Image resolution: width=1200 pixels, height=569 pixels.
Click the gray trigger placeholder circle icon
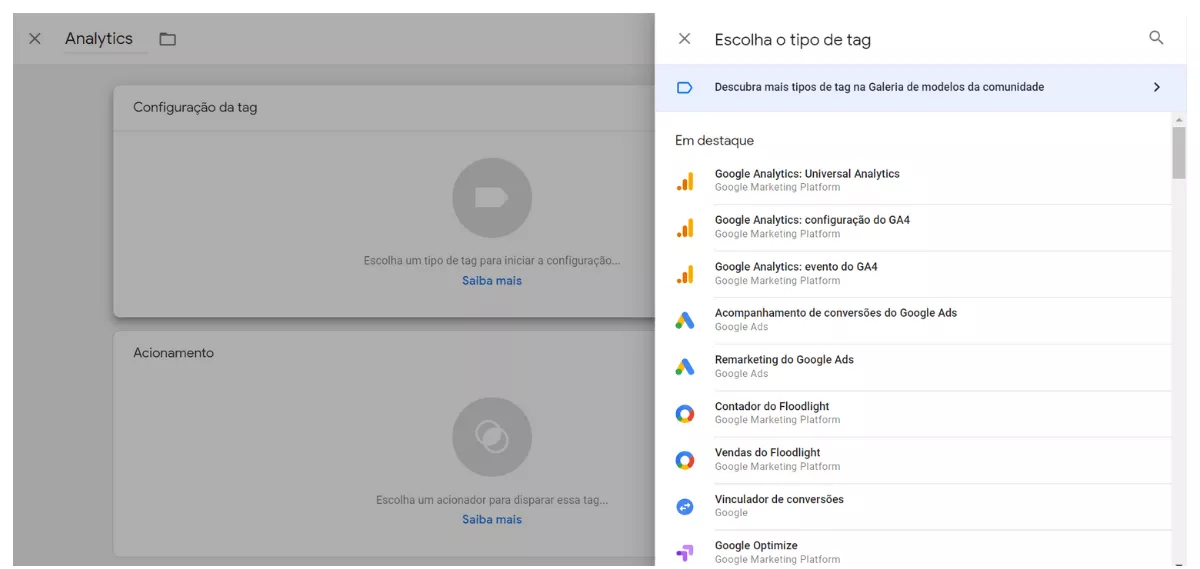(491, 437)
